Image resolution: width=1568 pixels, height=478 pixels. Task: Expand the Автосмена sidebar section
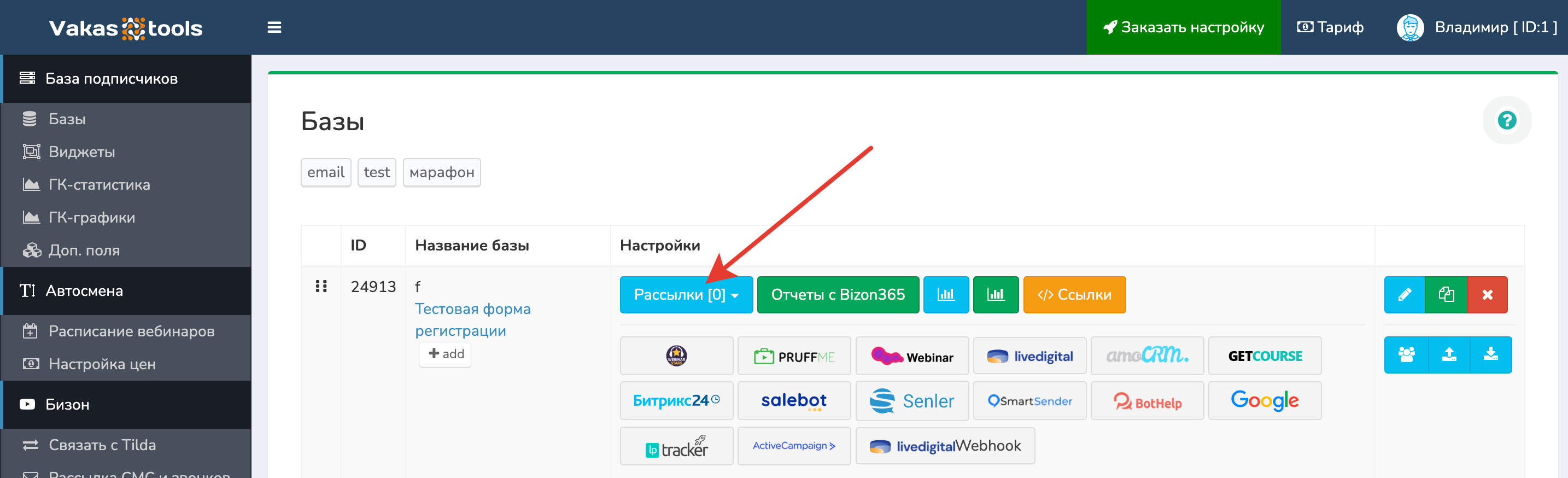tap(84, 291)
